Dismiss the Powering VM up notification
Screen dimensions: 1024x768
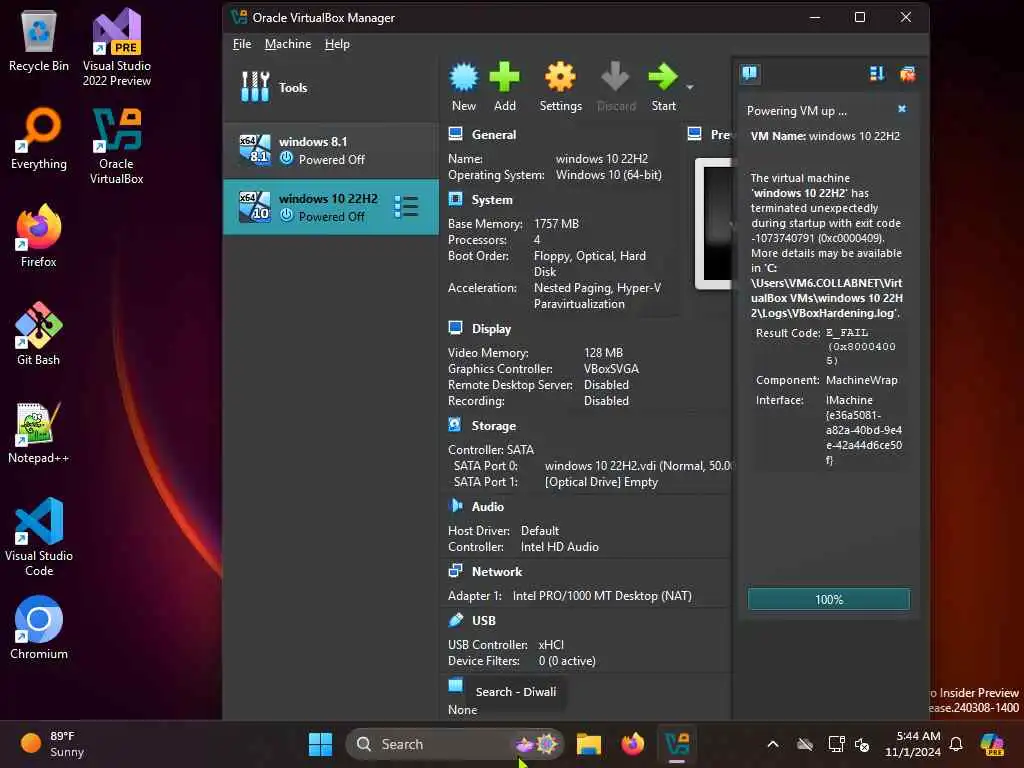[x=902, y=109]
